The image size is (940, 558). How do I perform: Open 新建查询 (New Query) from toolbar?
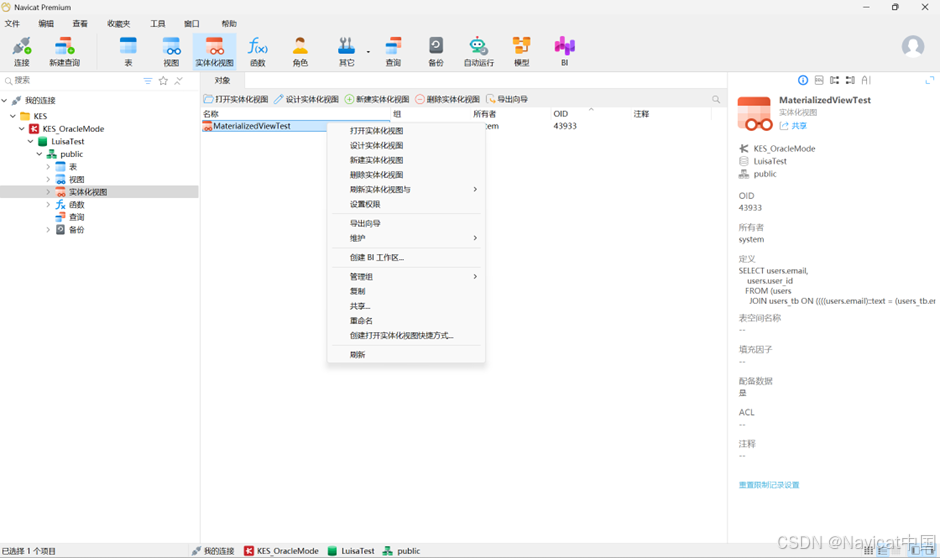64,52
